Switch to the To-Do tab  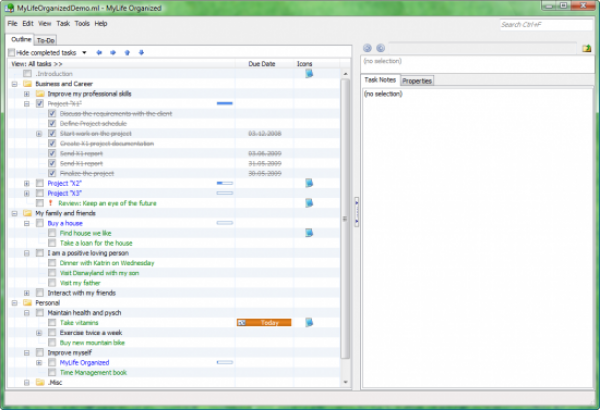(46, 40)
